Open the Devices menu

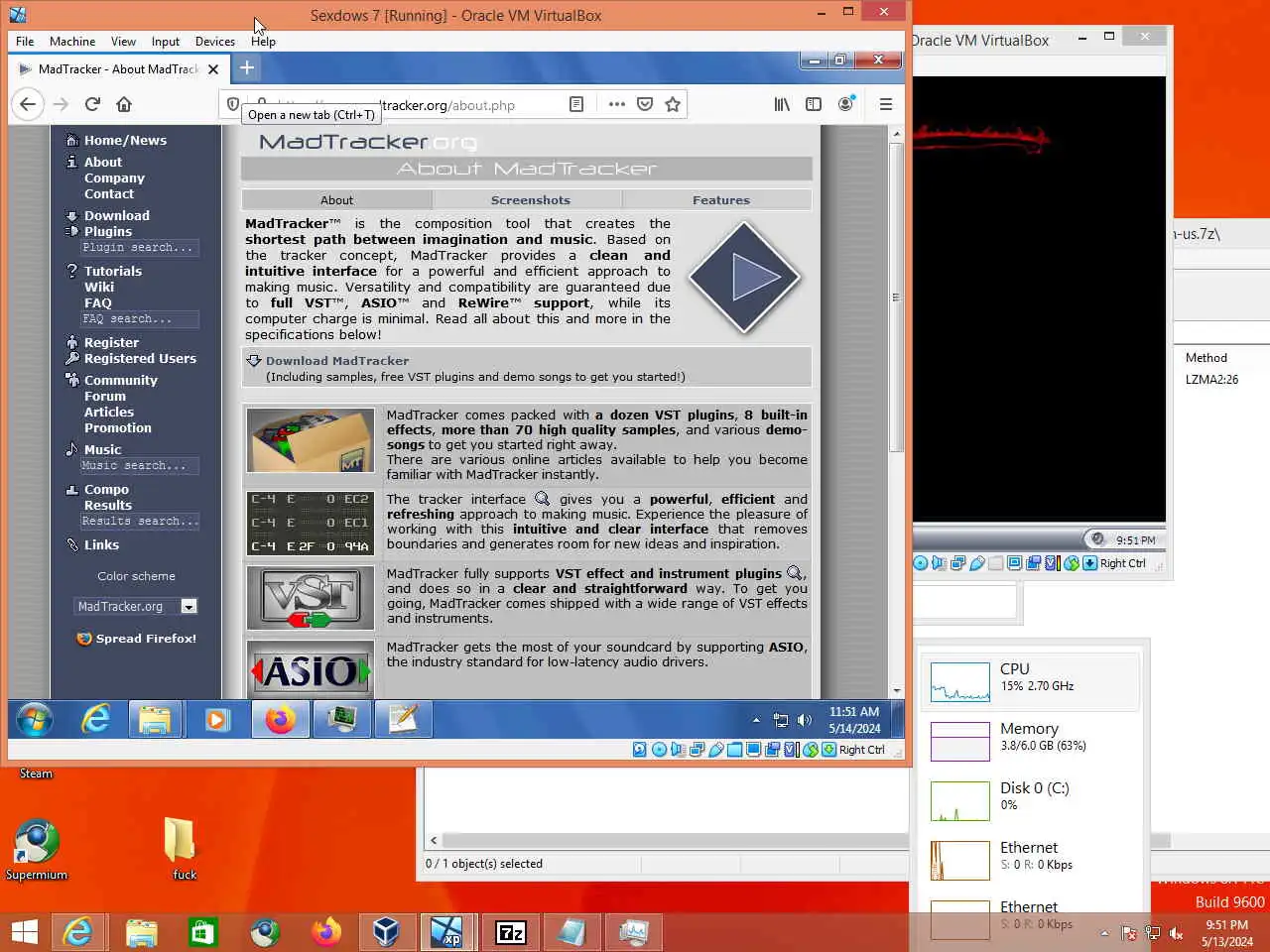[x=215, y=41]
